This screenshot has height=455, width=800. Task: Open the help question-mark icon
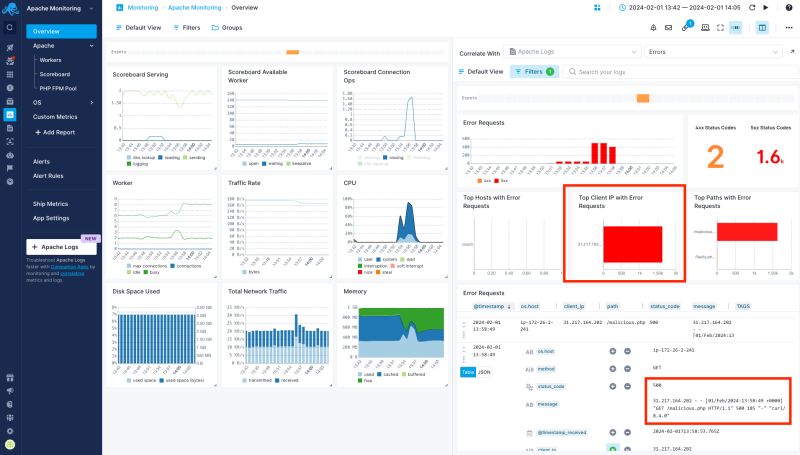click(x=788, y=8)
